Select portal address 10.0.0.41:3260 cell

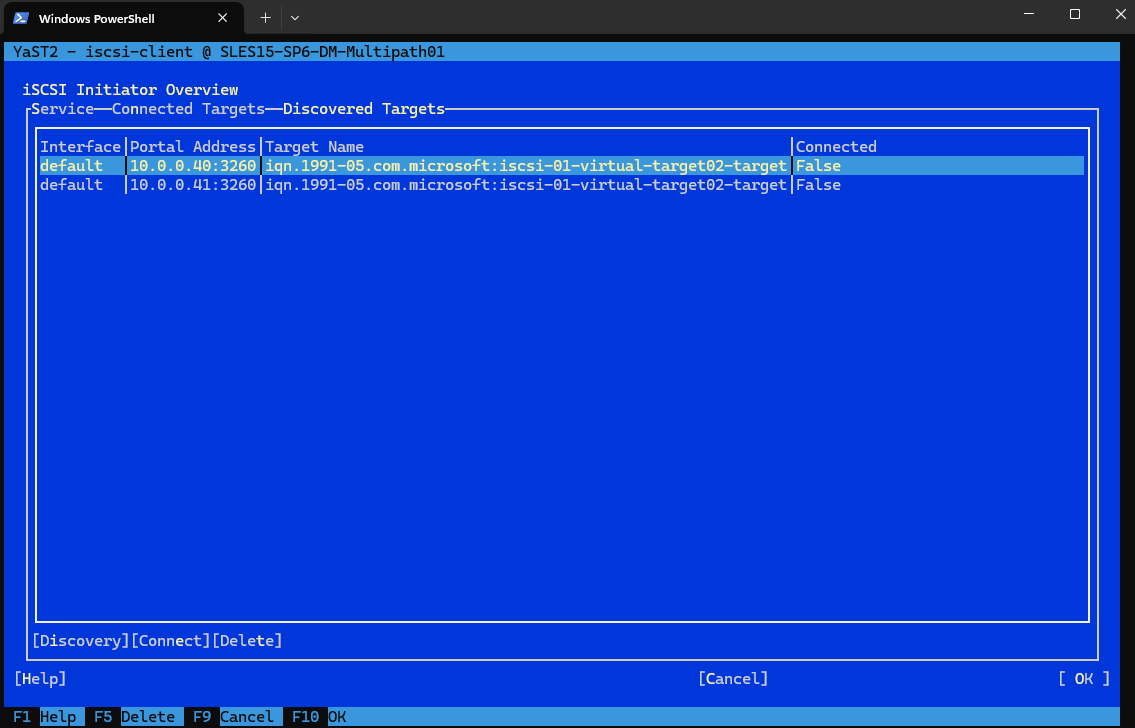[193, 185]
